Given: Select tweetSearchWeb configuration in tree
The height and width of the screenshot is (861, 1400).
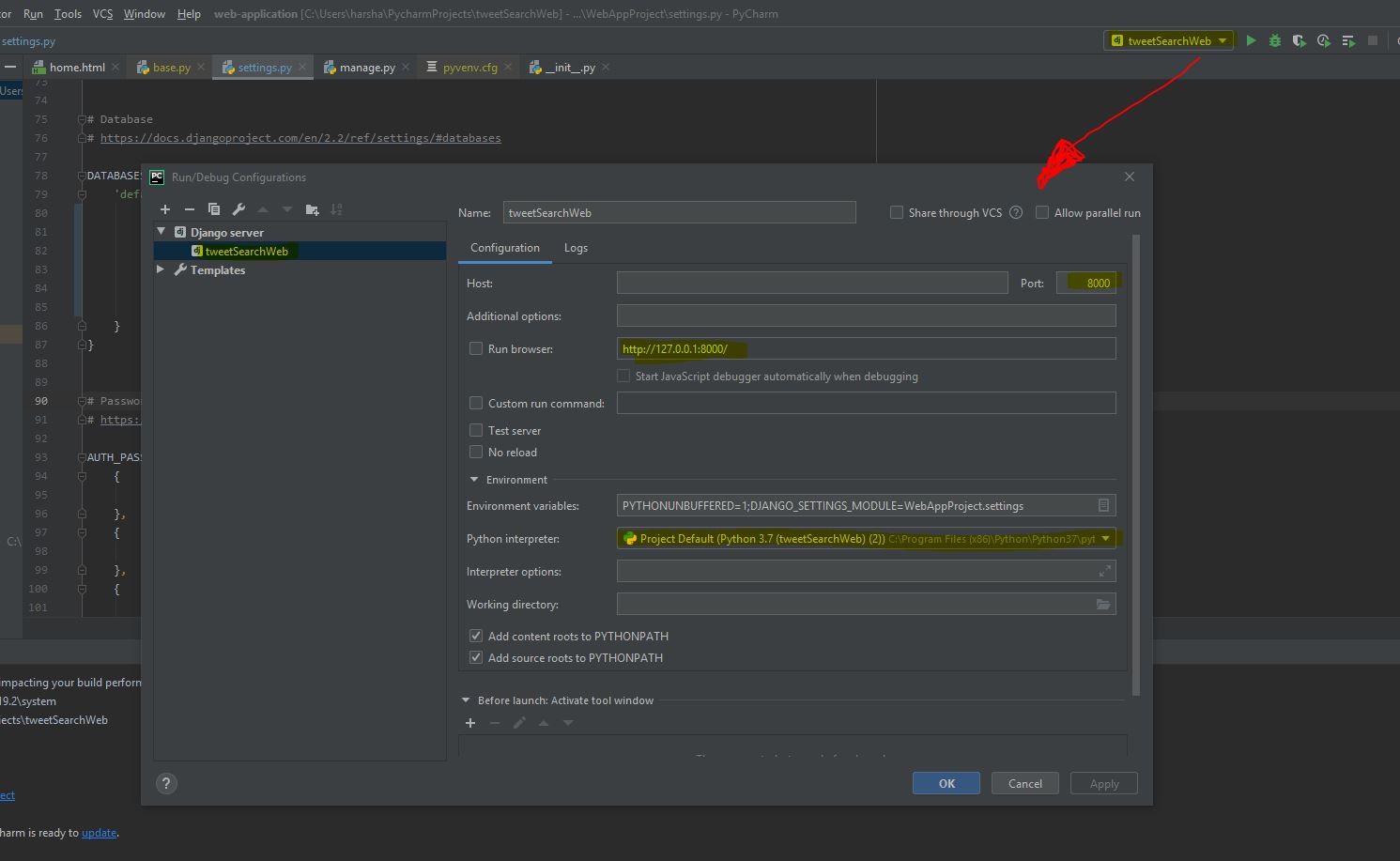Looking at the screenshot, I should click(300, 251).
